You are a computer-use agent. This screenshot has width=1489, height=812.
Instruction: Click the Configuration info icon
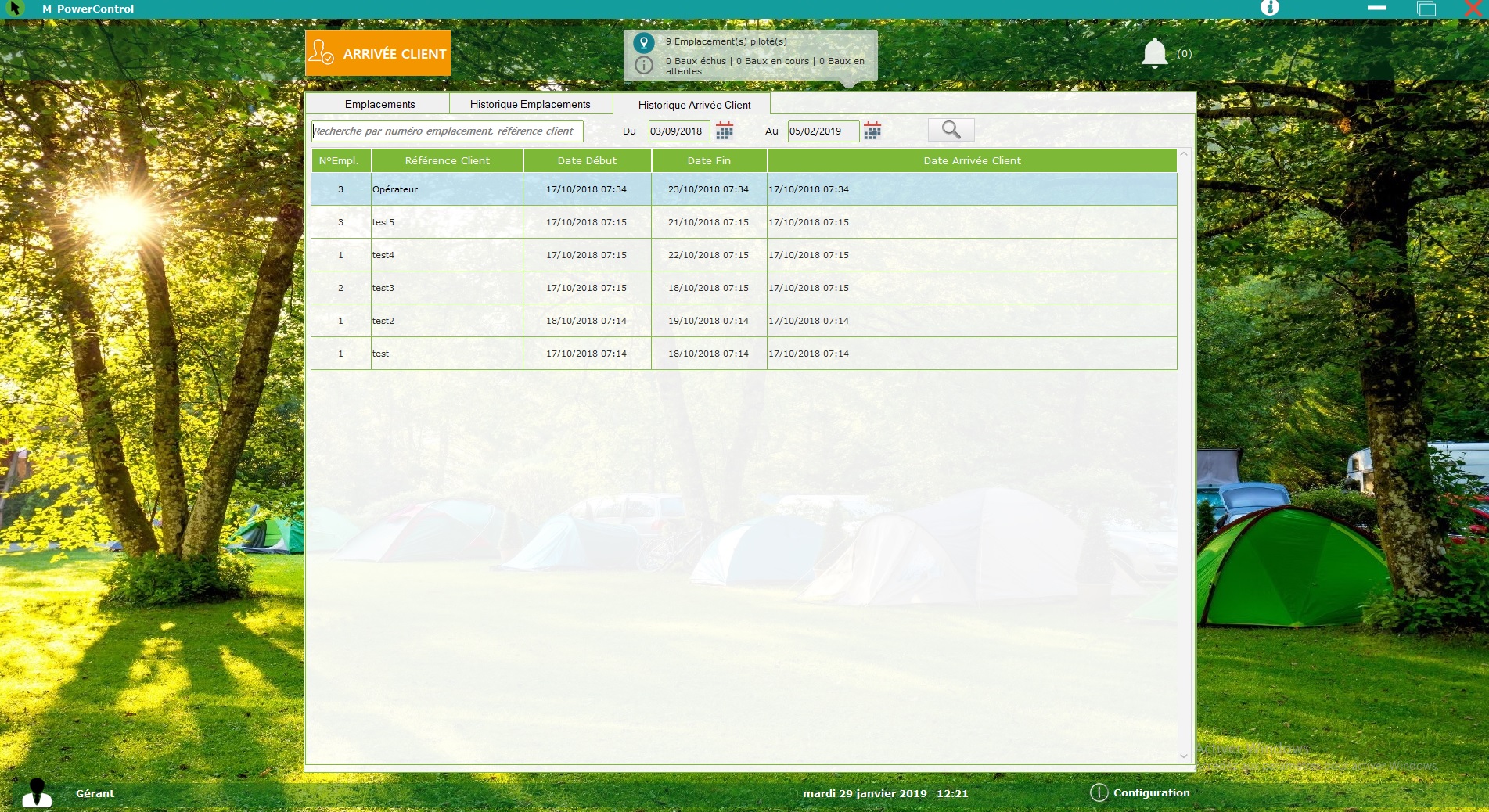pyautogui.click(x=1099, y=792)
